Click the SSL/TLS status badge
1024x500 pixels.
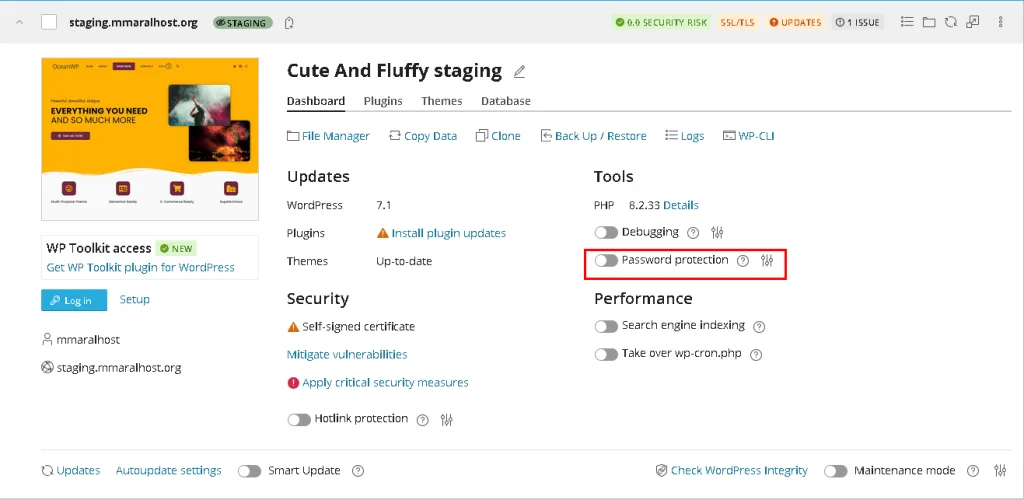click(737, 22)
